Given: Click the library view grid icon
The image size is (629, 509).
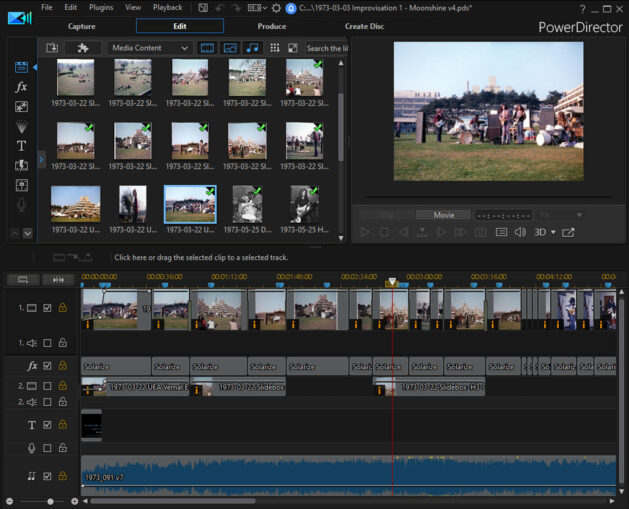Looking at the screenshot, I should [275, 48].
